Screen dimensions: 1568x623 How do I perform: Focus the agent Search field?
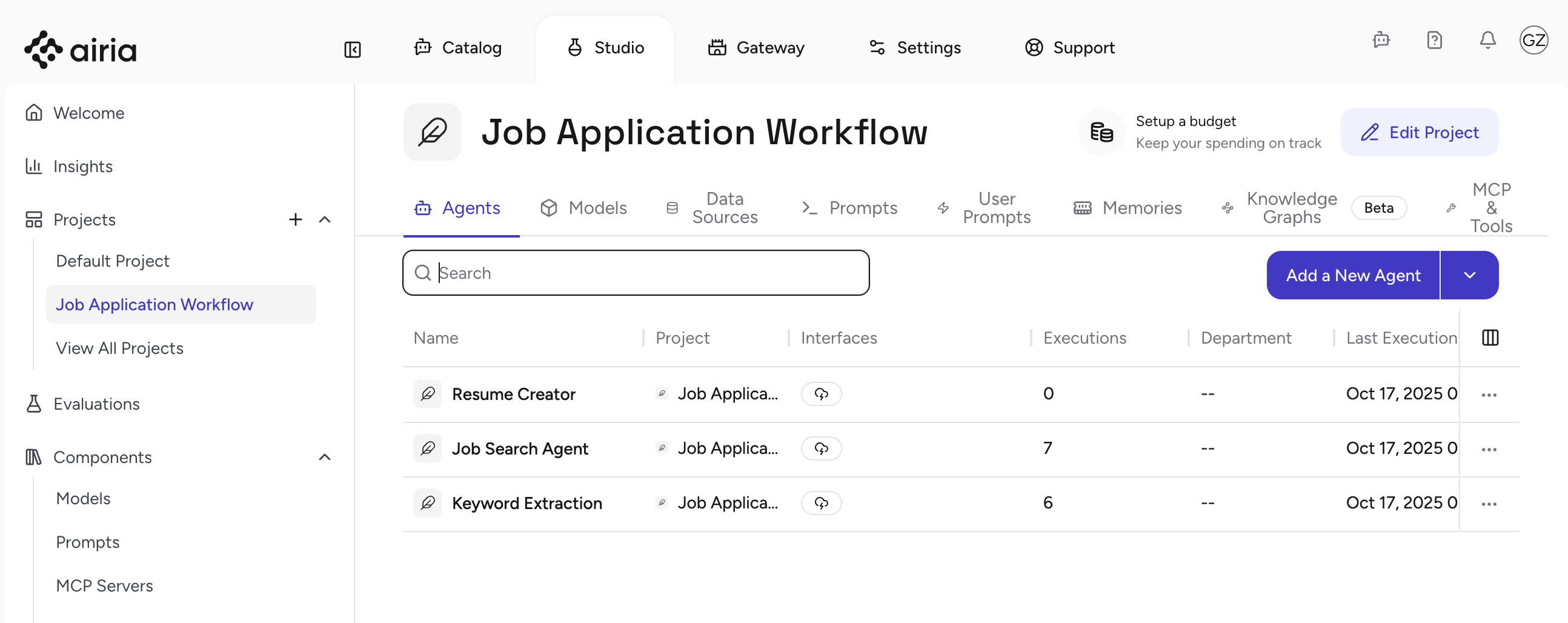pyautogui.click(x=636, y=273)
